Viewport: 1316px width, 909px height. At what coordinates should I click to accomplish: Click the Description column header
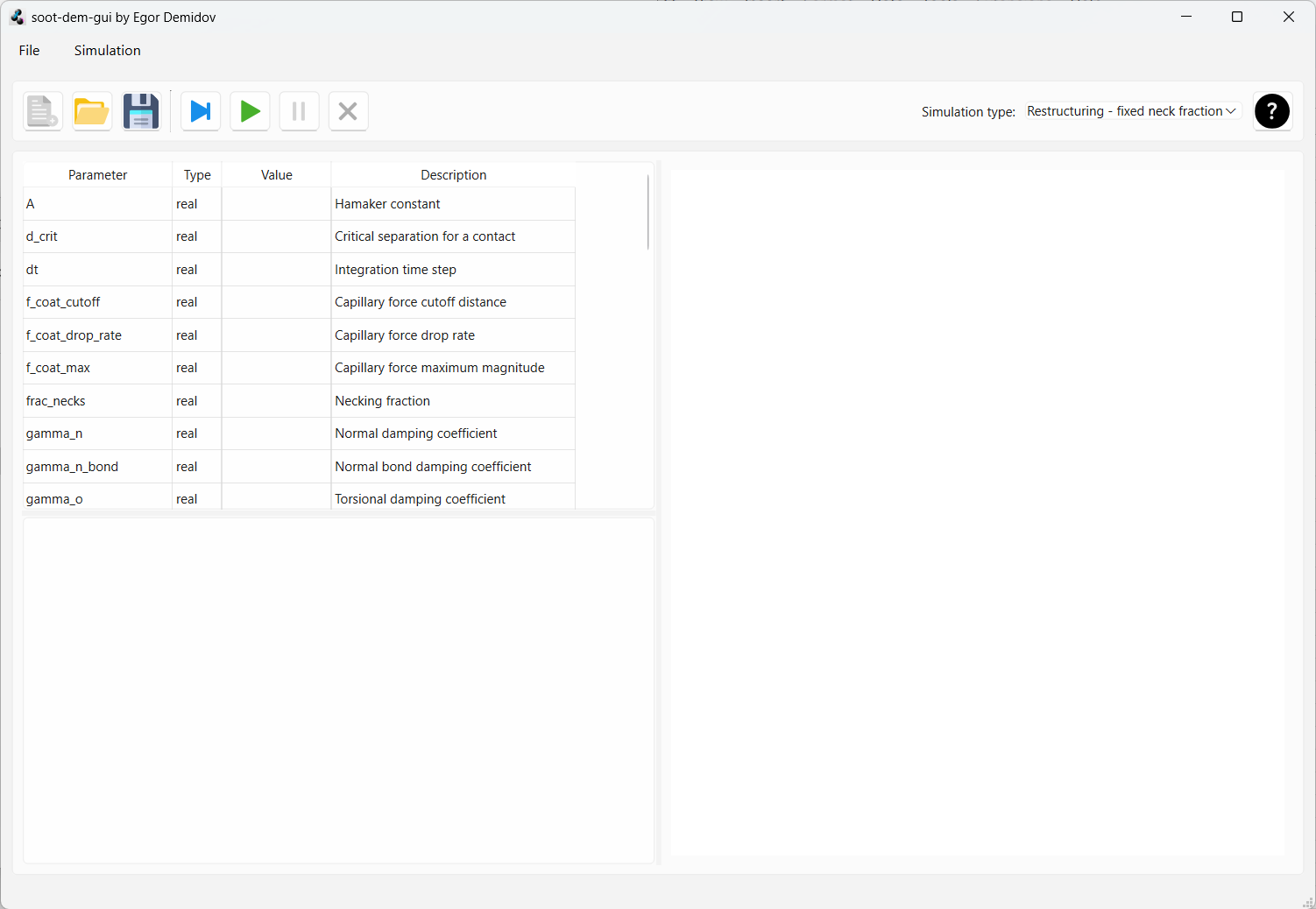[454, 175]
